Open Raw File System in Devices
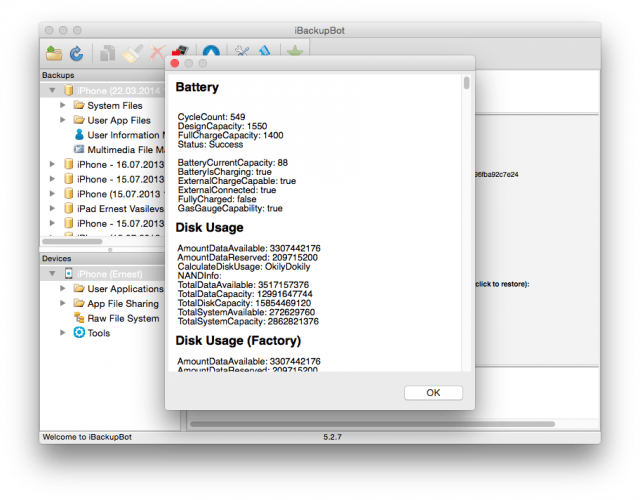This screenshot has width=640, height=500. click(122, 319)
